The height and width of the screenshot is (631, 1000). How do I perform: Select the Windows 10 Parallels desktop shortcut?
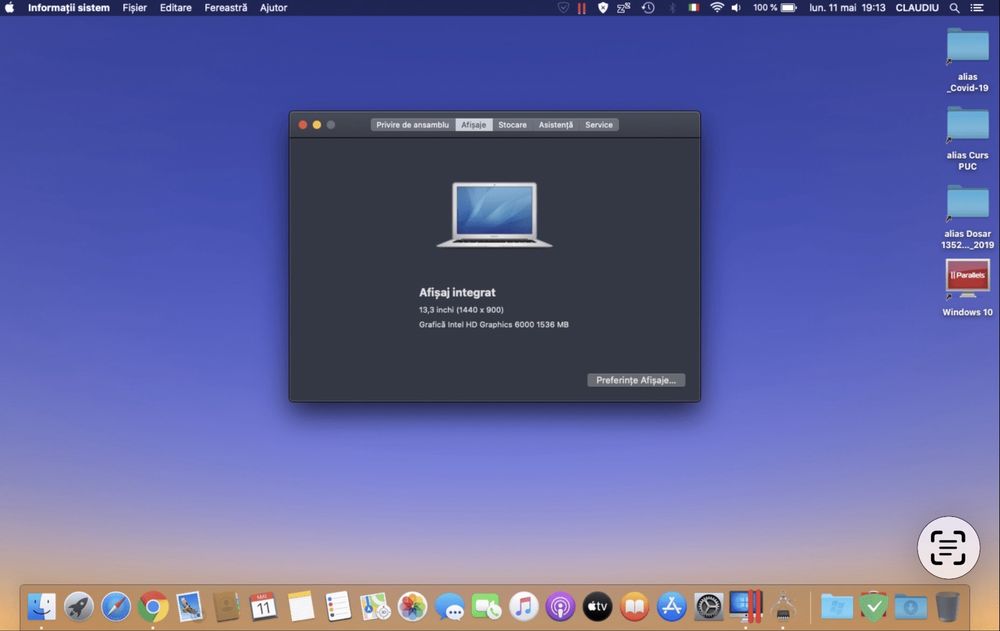pos(967,280)
